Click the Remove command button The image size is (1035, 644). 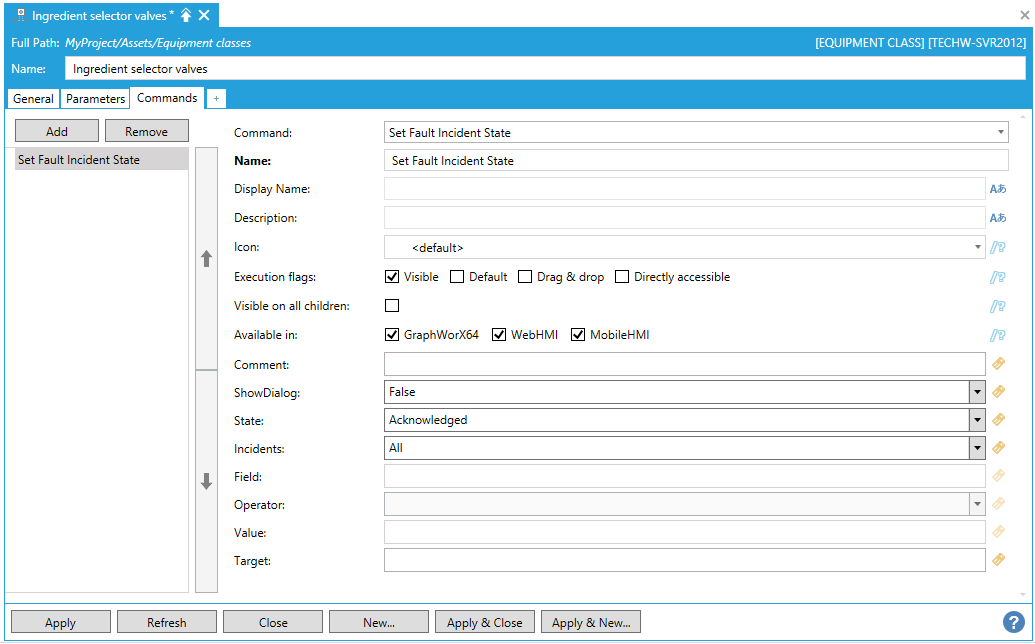tap(146, 131)
